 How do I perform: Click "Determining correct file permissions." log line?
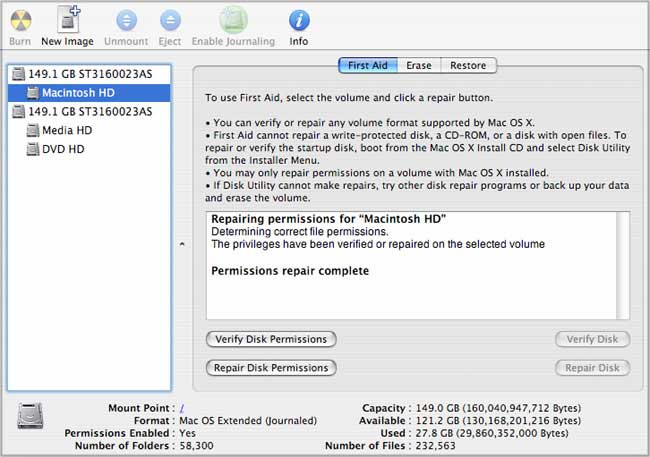point(300,231)
